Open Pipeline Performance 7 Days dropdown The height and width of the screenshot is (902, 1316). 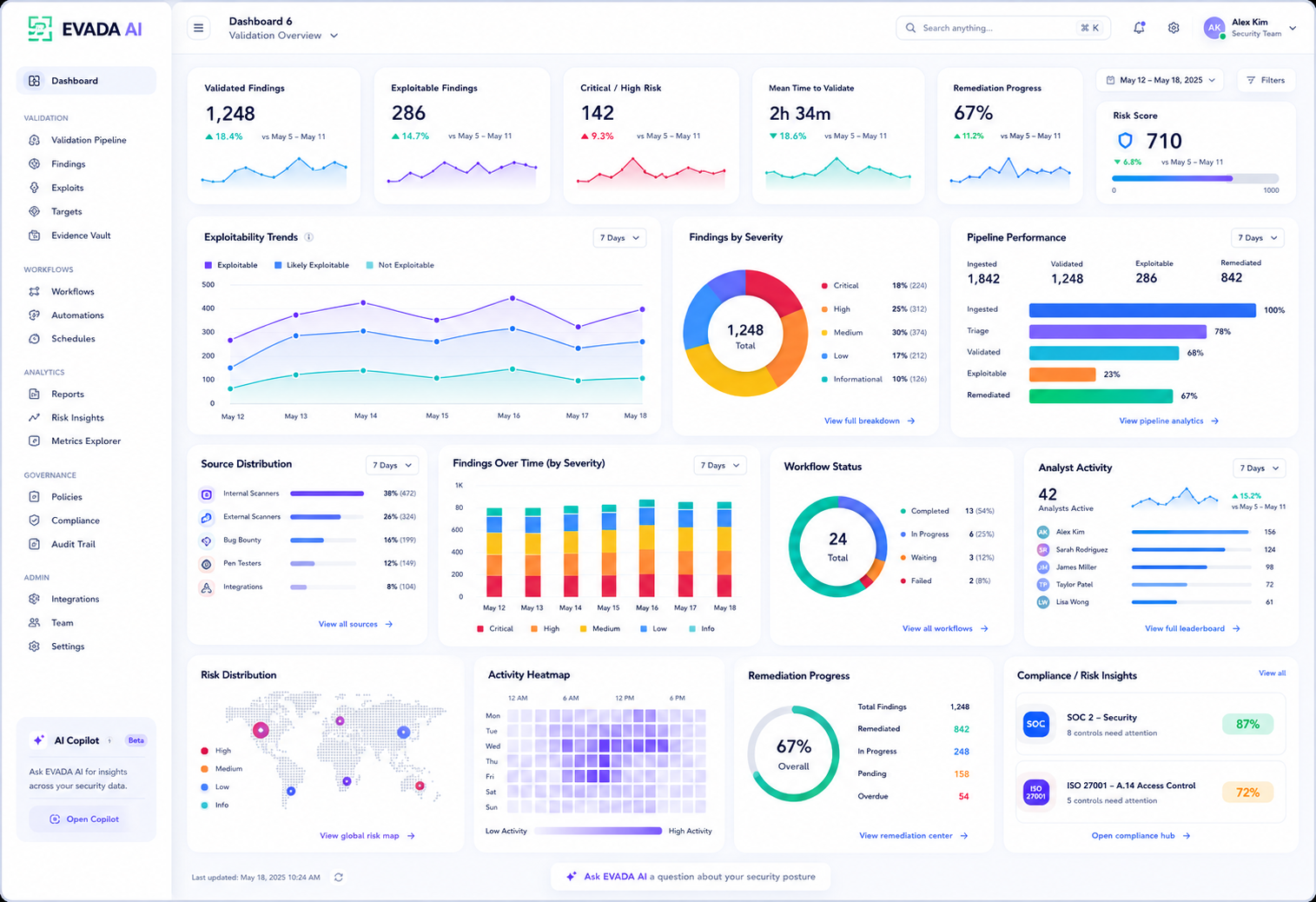click(x=1258, y=238)
